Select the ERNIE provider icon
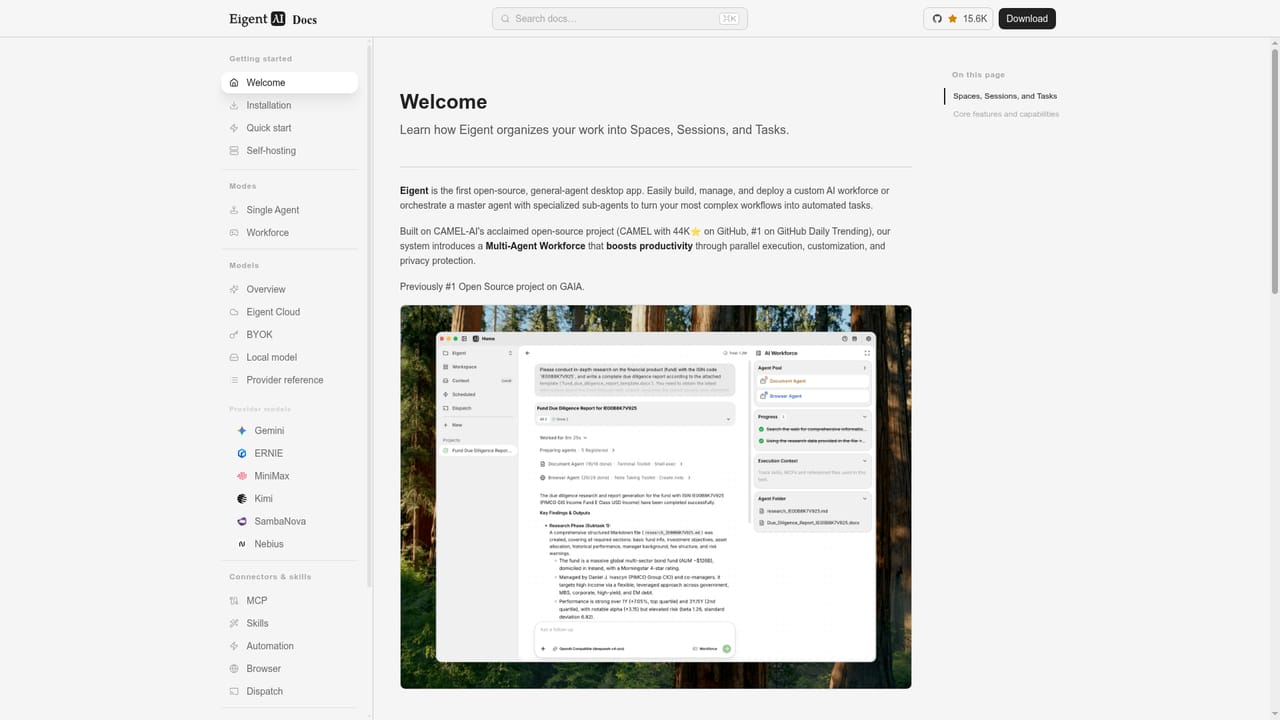Screen dimensions: 1280x720 coord(241,454)
